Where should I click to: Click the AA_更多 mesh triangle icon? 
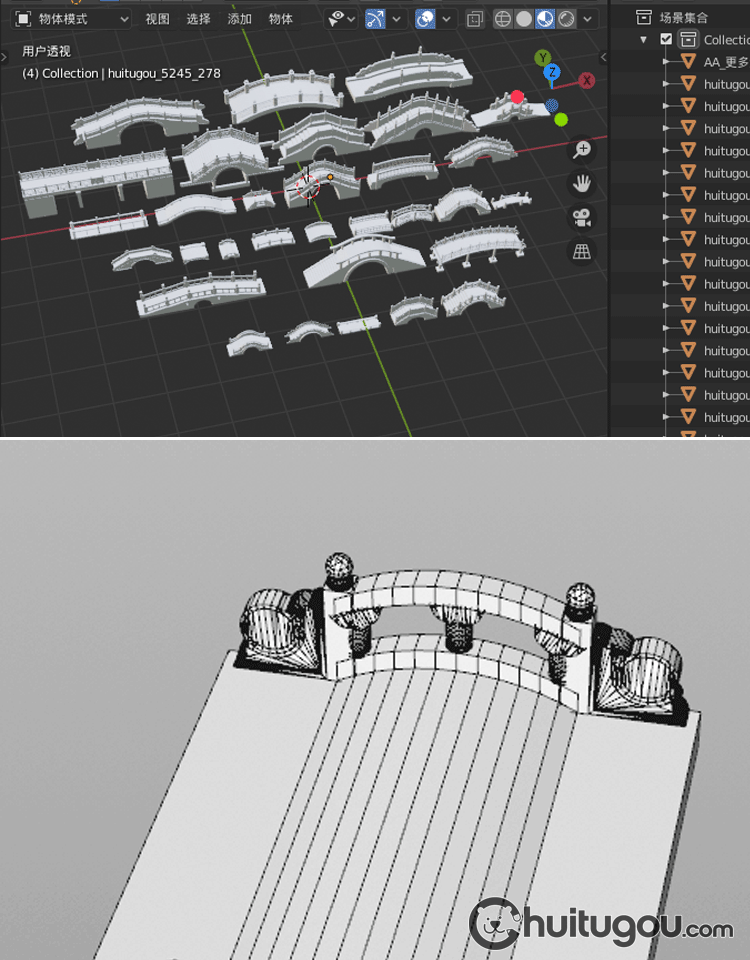(x=689, y=62)
